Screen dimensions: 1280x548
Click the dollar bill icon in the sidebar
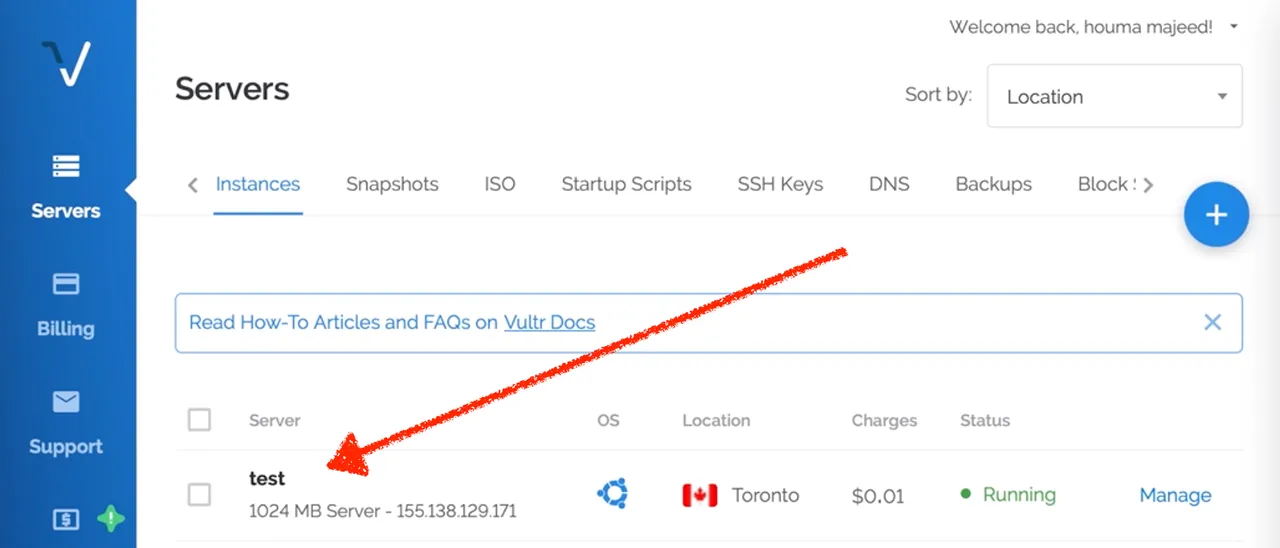click(66, 519)
